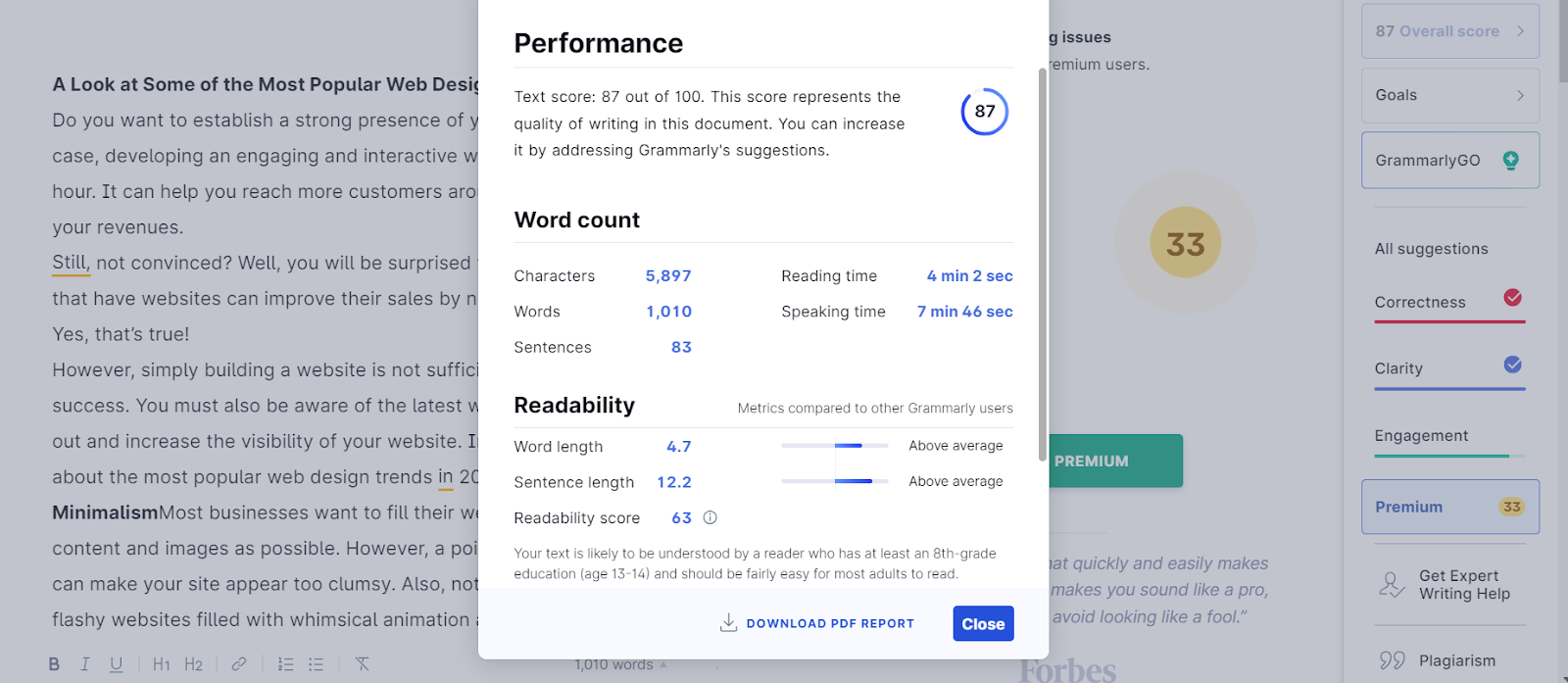Click the Bold formatting icon
This screenshot has height=683, width=1568.
click(x=54, y=664)
